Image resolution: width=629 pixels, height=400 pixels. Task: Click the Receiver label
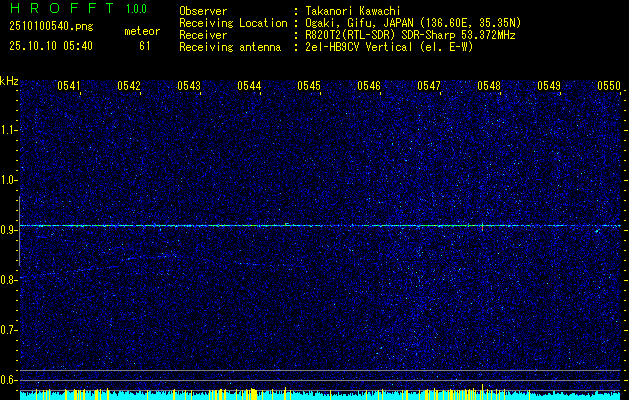tap(203, 35)
